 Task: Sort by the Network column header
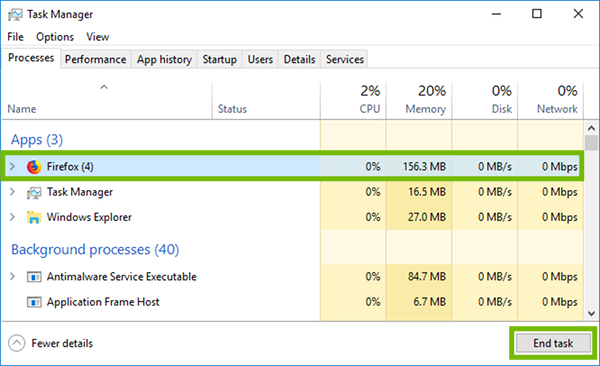(551, 101)
